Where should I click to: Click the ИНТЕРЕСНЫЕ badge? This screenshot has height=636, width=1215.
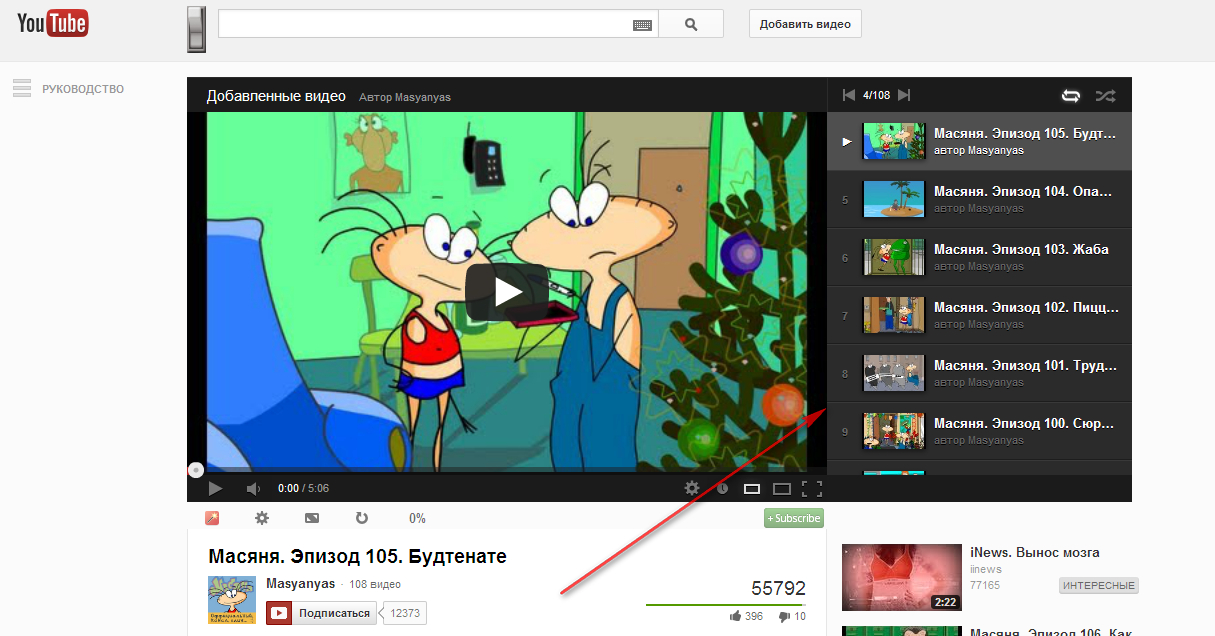point(1098,585)
